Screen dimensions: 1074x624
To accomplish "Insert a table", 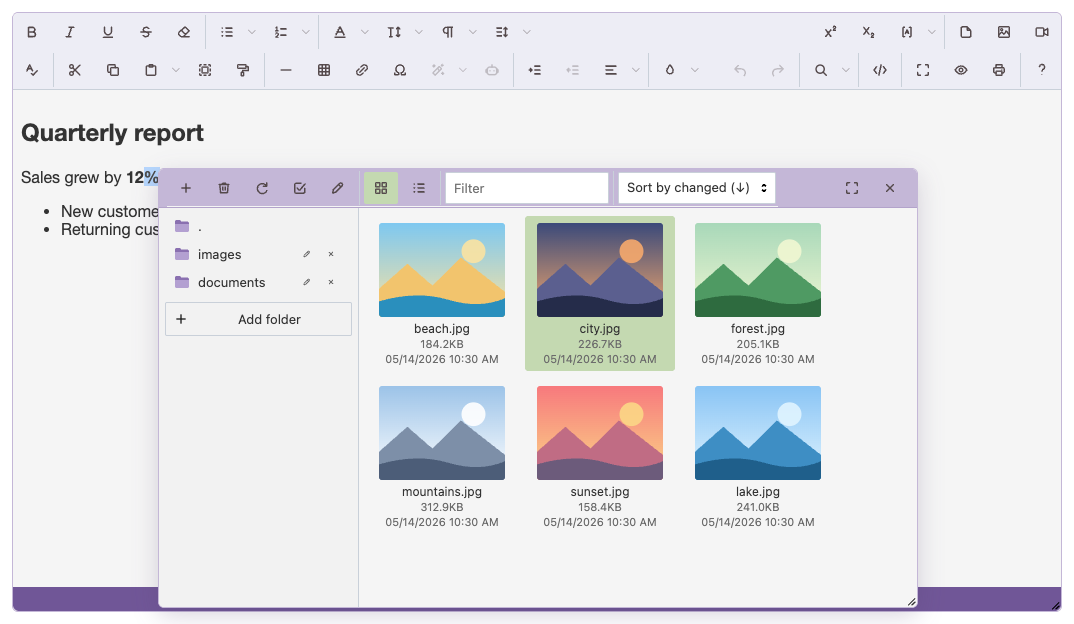I will 324,70.
